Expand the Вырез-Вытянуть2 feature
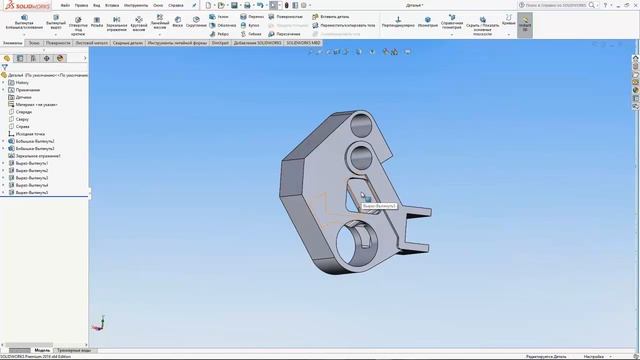Image resolution: width=640 pixels, height=360 pixels. click(4, 171)
